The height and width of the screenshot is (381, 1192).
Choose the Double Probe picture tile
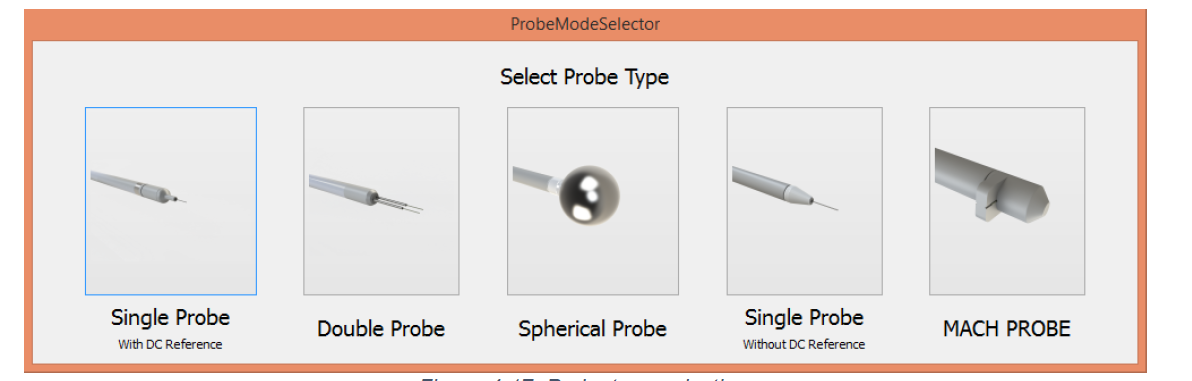point(381,201)
